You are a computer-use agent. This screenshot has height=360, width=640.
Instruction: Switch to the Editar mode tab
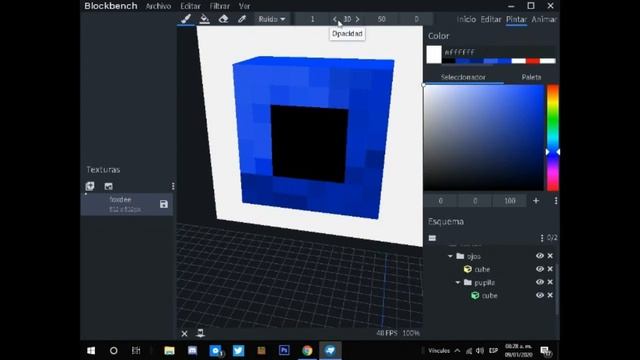point(491,19)
